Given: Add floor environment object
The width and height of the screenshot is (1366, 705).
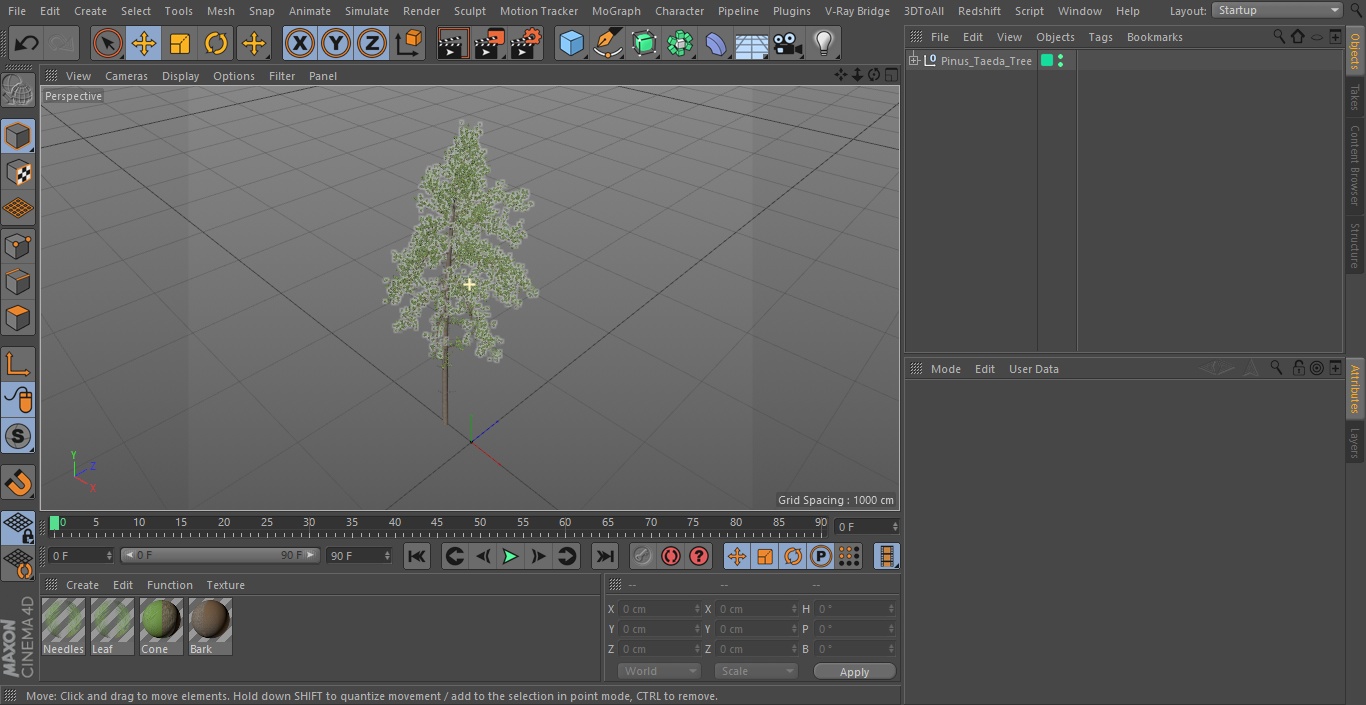Looking at the screenshot, I should point(752,43).
